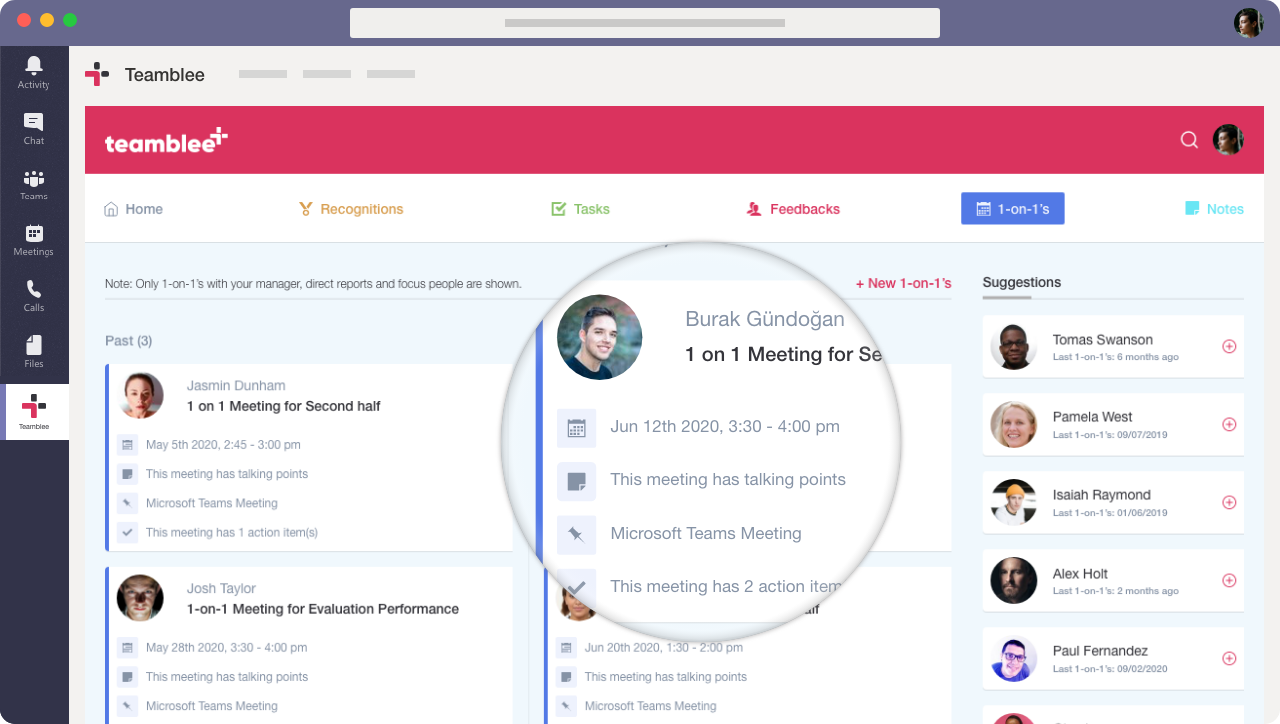Click Paul Fernandez's avatar photo
This screenshot has width=1280, height=724.
[x=1013, y=658]
